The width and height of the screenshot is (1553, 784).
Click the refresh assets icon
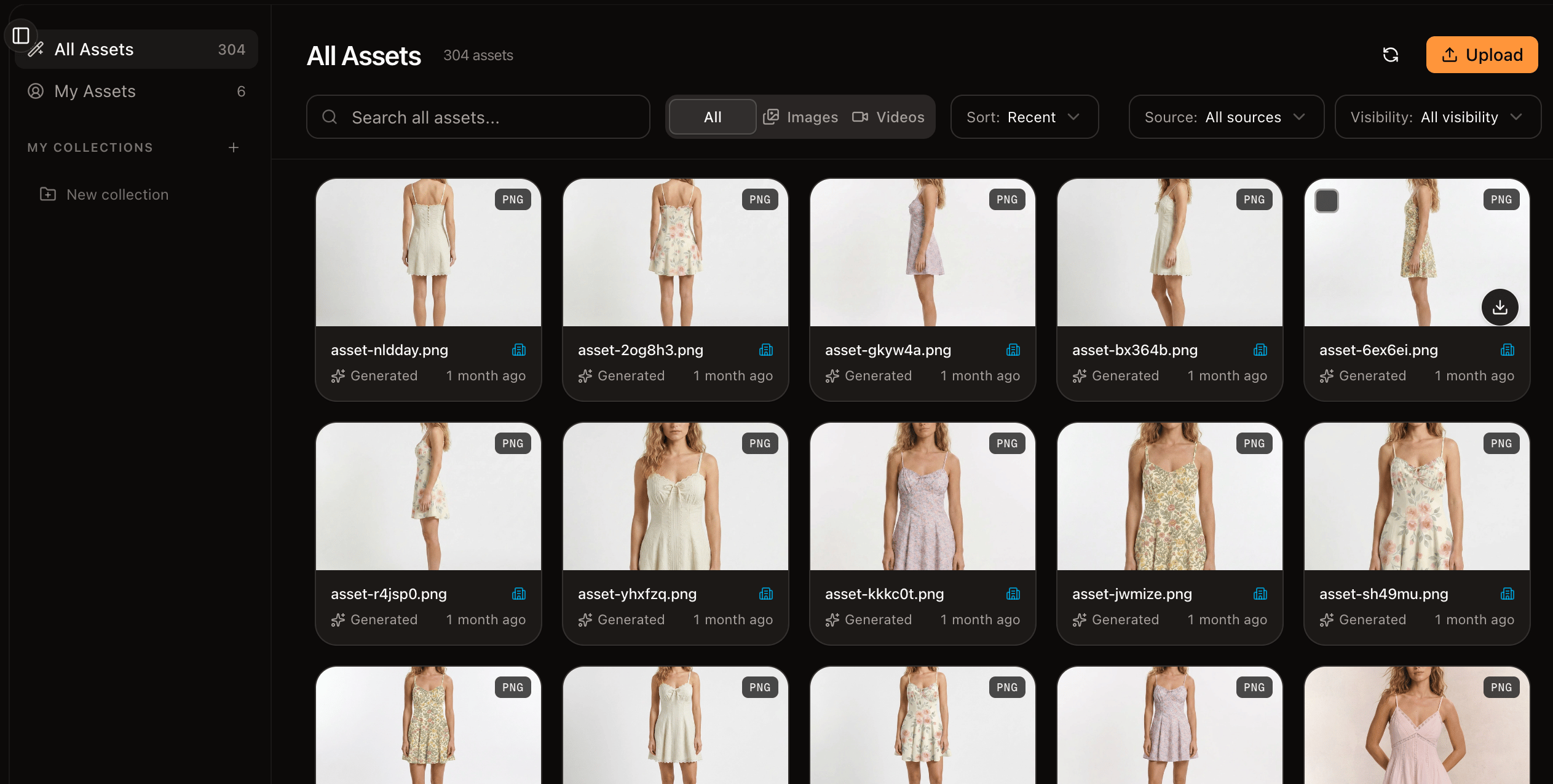click(1390, 55)
